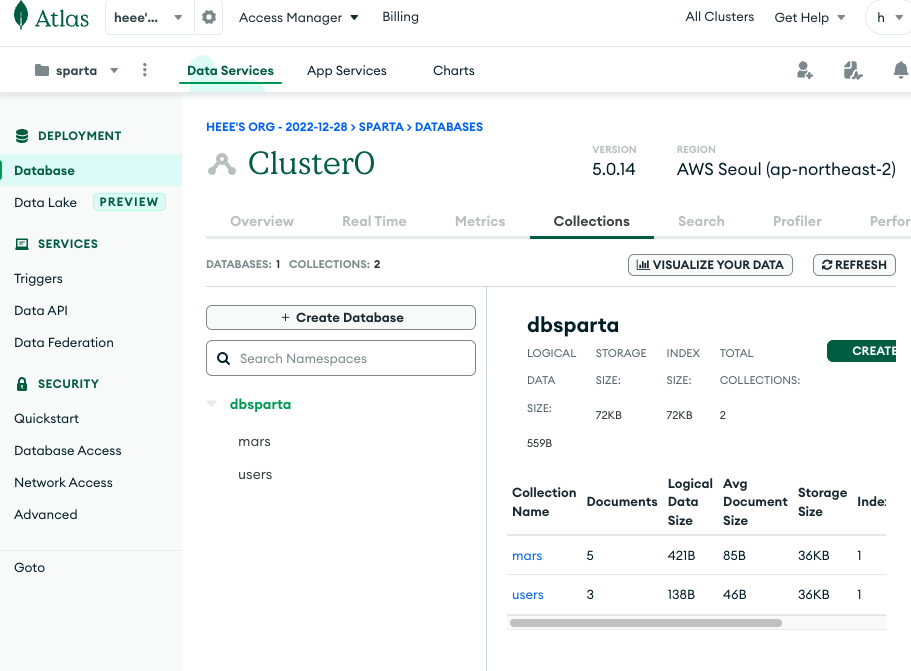The image size is (911, 671).
Task: Open Database Access in the sidebar
Action: (x=68, y=451)
